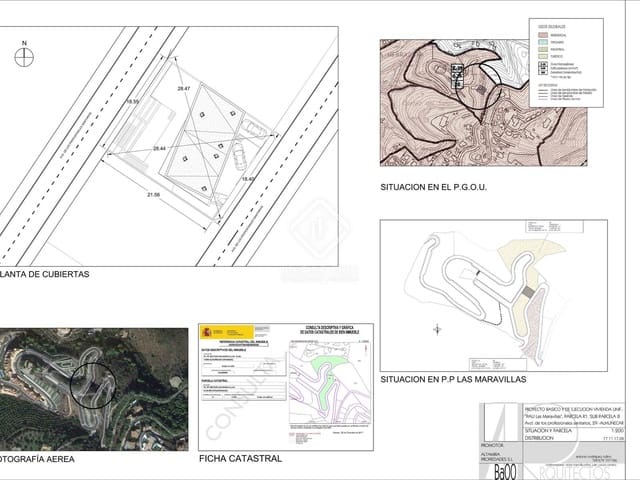This screenshot has height=480, width=640.
Task: Click the PROMOTOR field in title block
Action: click(x=494, y=441)
